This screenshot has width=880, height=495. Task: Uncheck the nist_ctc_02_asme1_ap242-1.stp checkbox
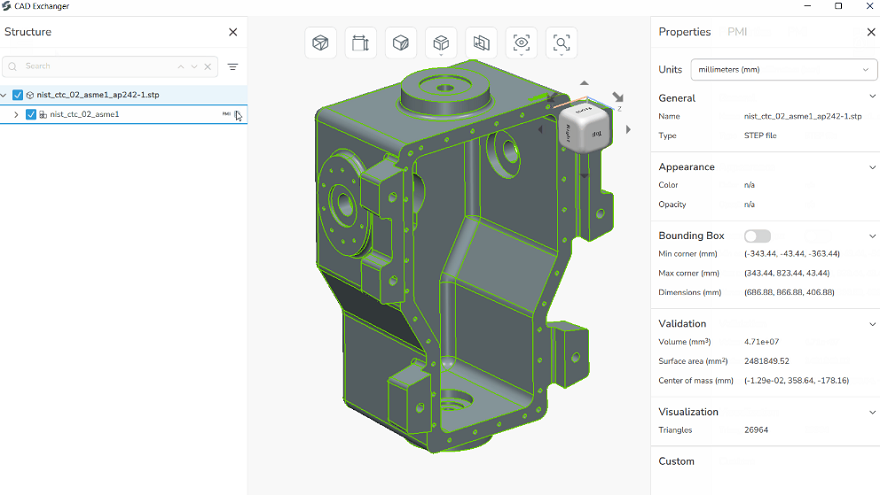(18, 95)
